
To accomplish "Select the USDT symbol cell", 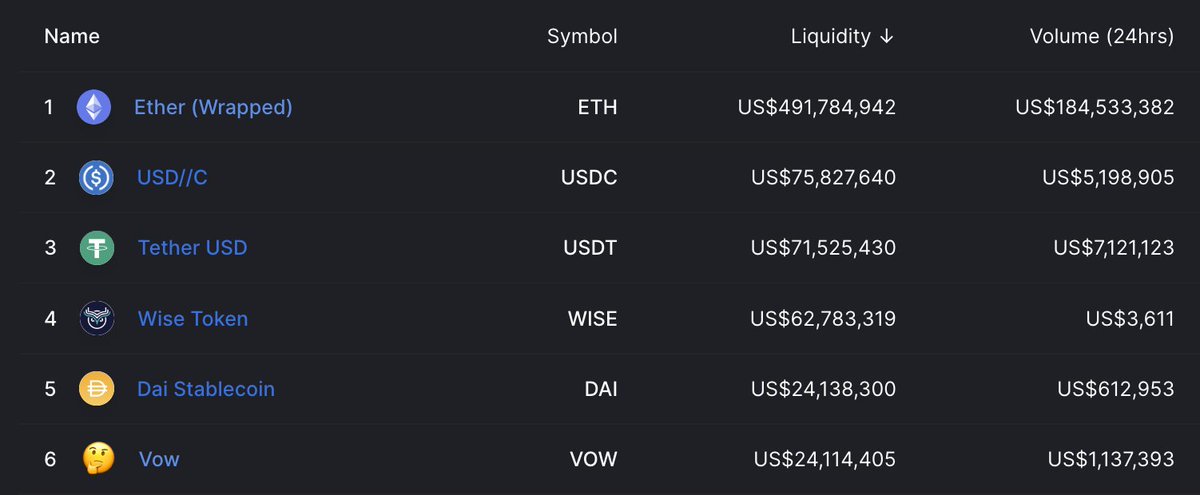I will tap(590, 248).
